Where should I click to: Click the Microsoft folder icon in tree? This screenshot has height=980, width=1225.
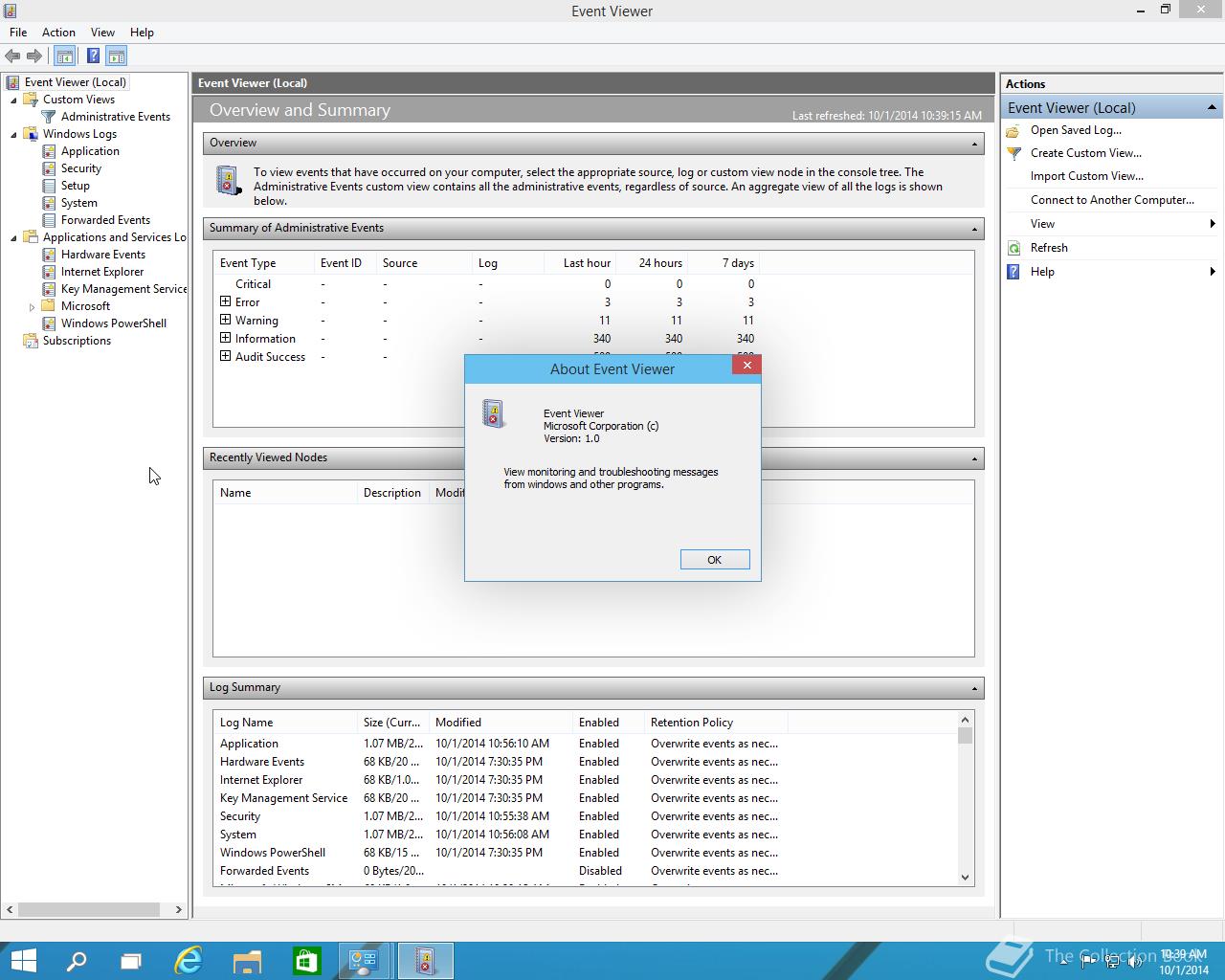point(49,306)
